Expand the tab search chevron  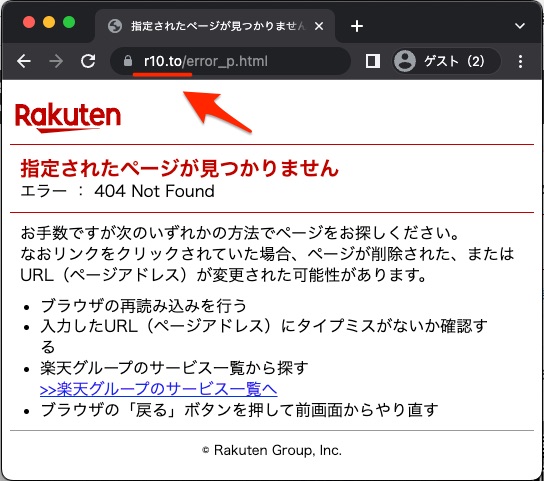coord(519,26)
